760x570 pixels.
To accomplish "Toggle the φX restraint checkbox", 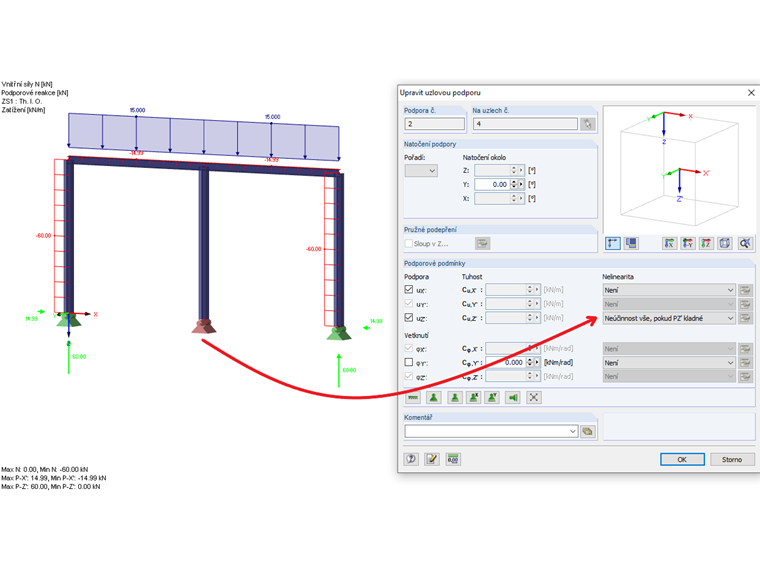I will click(x=409, y=348).
